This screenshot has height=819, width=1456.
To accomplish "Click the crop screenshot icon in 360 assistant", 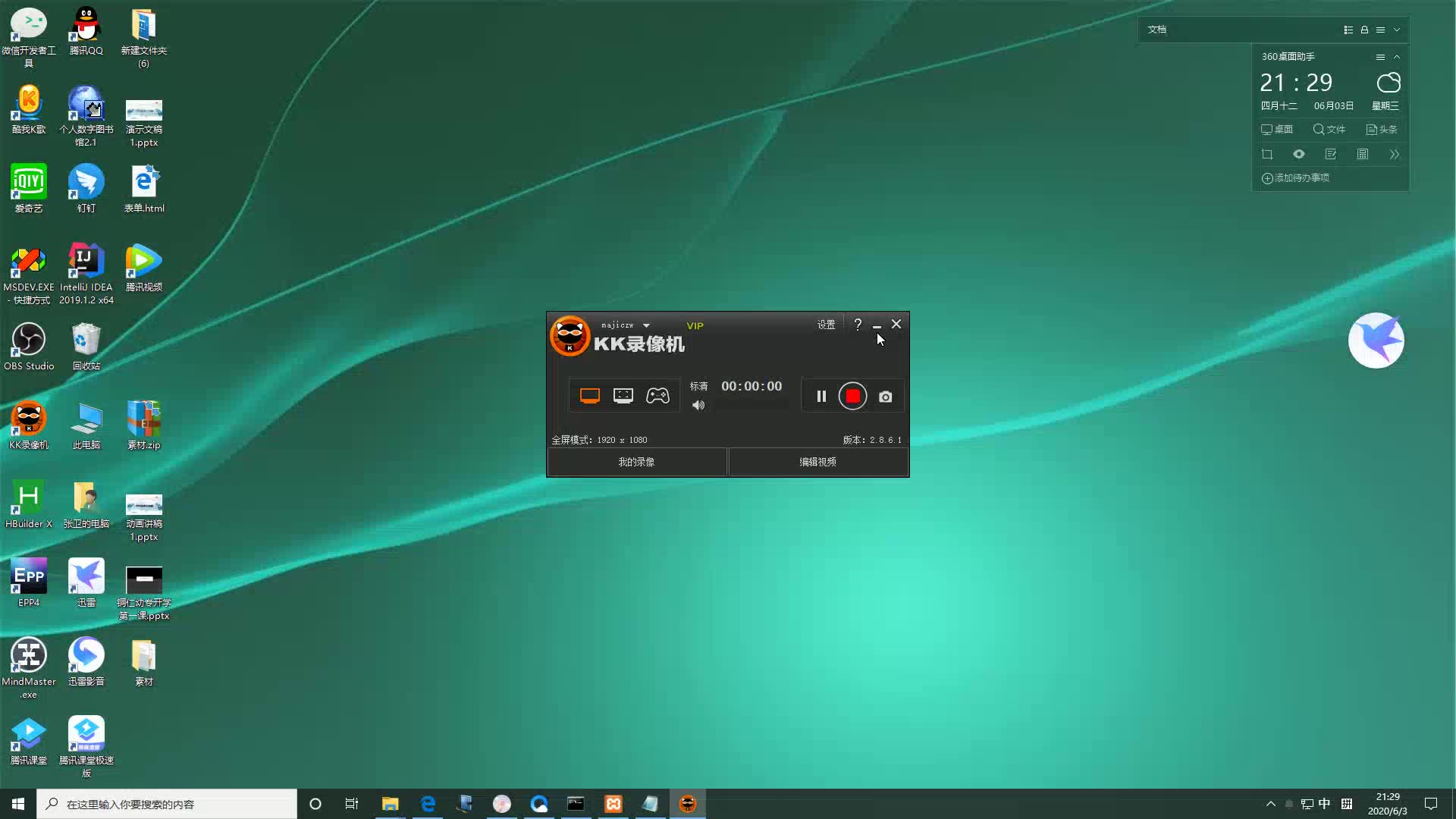I will (1267, 154).
